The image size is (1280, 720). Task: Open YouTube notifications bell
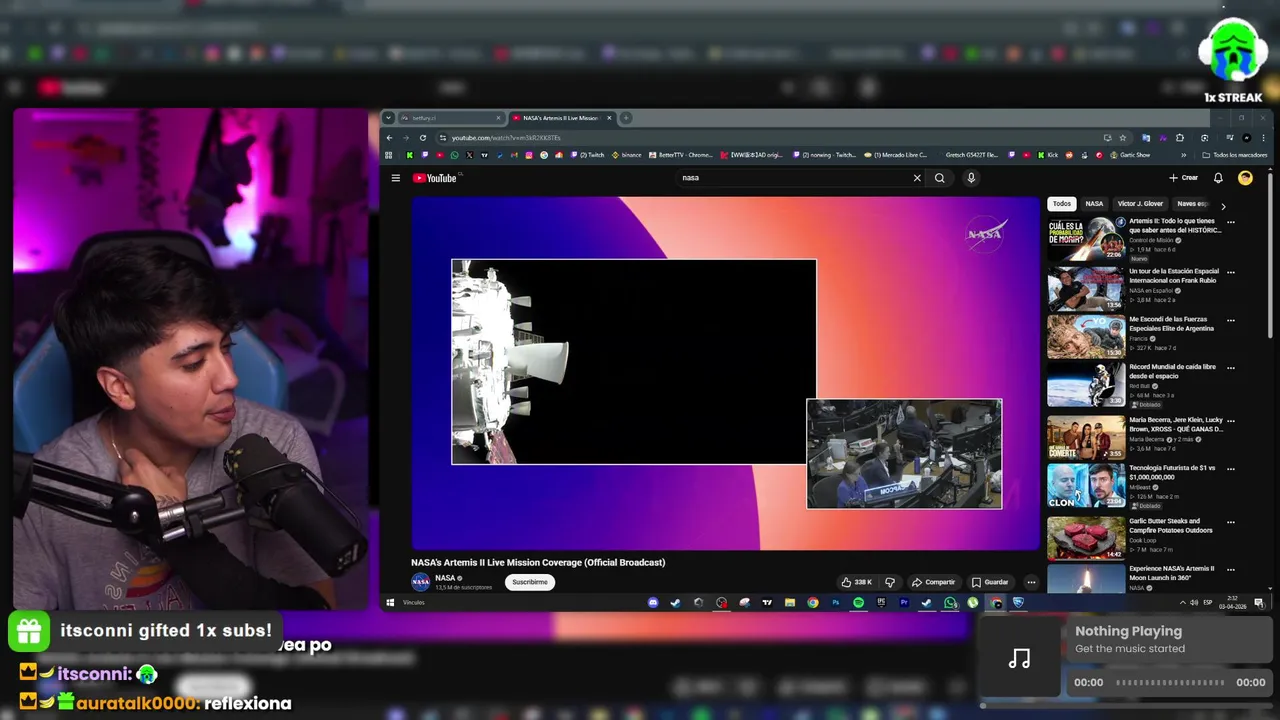coord(1218,178)
